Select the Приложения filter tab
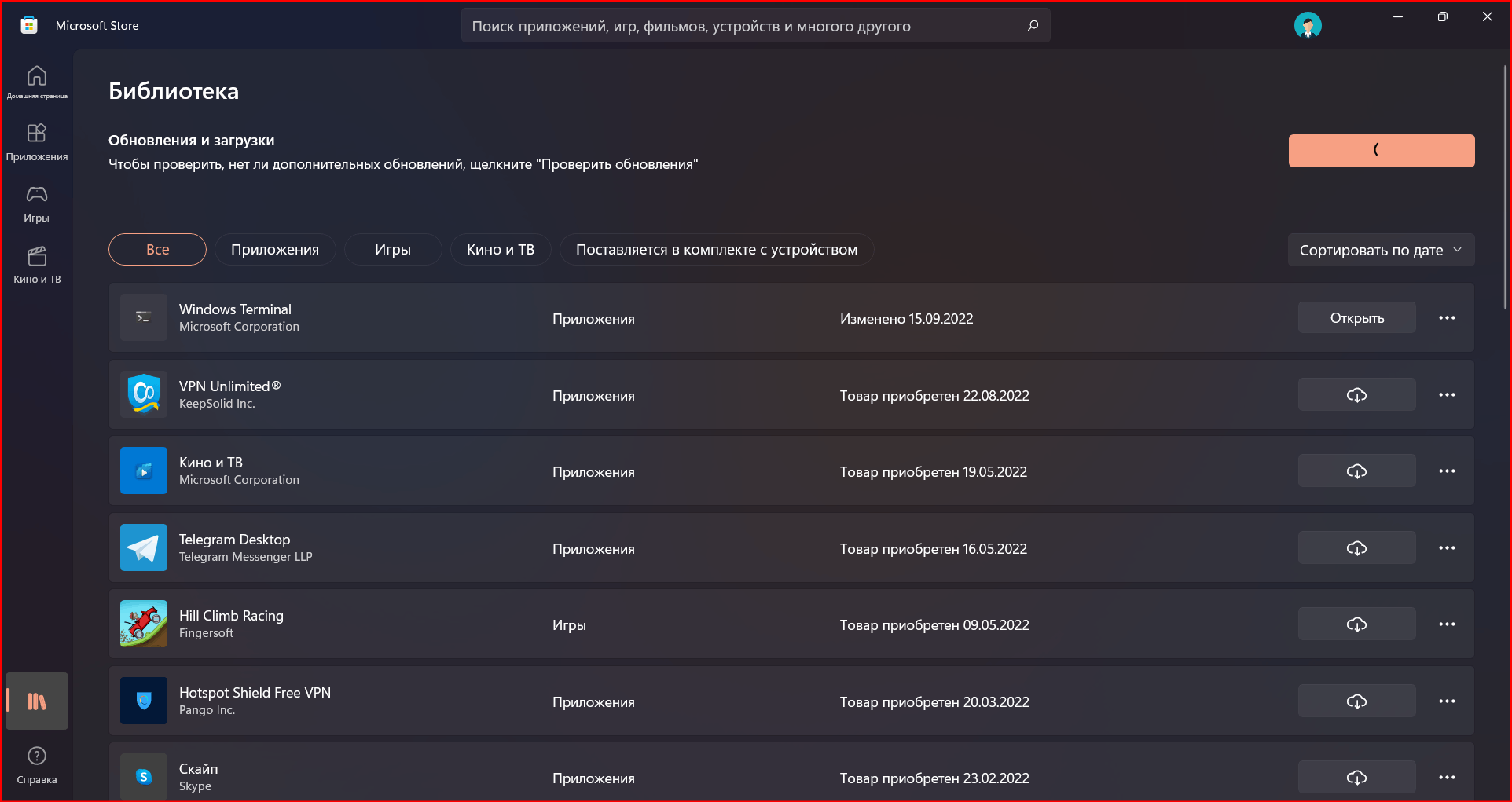 point(275,249)
